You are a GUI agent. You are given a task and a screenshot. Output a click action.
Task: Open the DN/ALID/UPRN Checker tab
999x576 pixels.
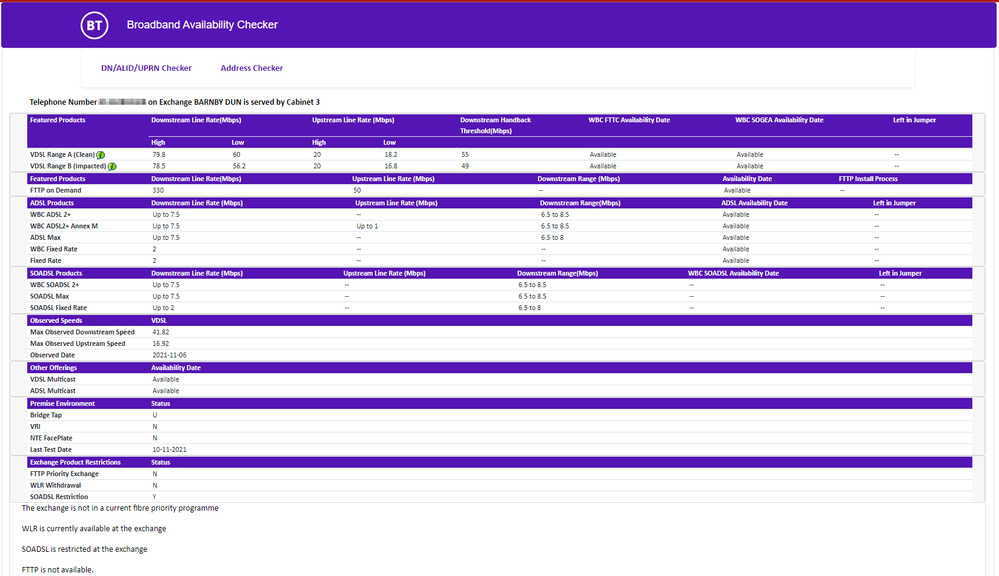[145, 67]
